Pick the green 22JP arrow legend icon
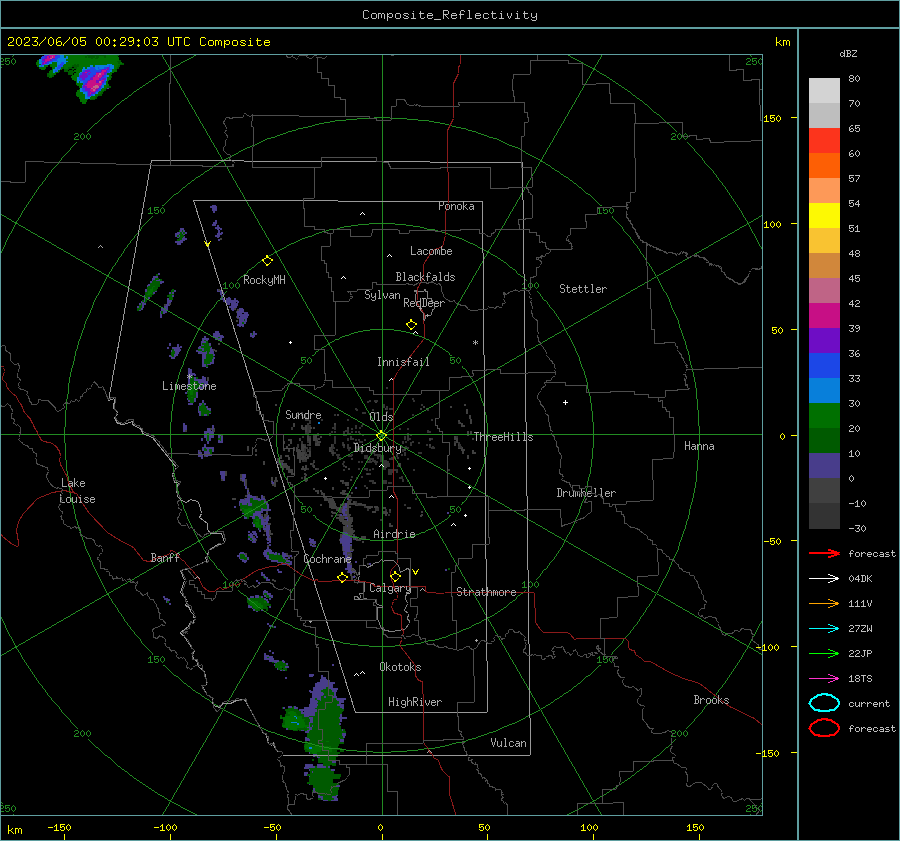 click(x=824, y=653)
